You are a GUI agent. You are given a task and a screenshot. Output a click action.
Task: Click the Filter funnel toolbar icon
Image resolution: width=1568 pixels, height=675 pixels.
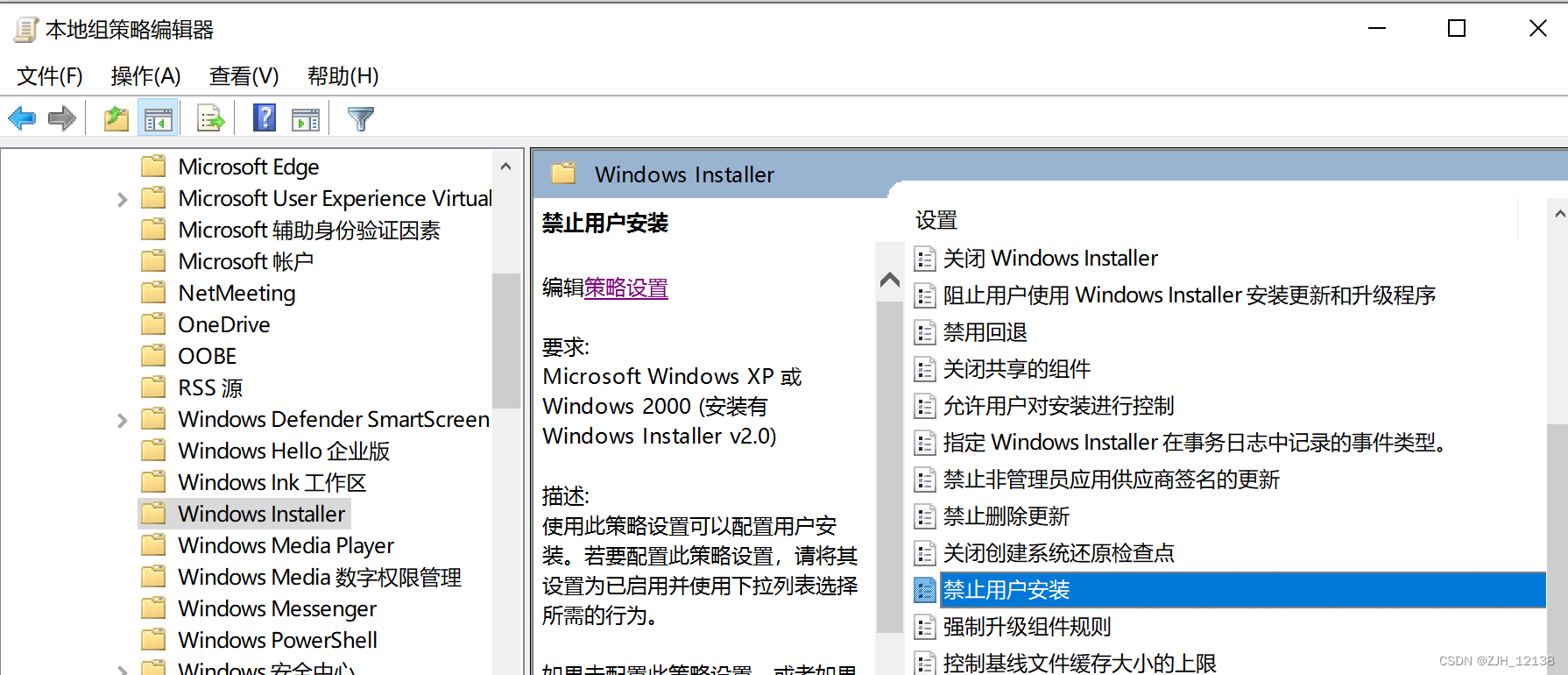(x=361, y=118)
